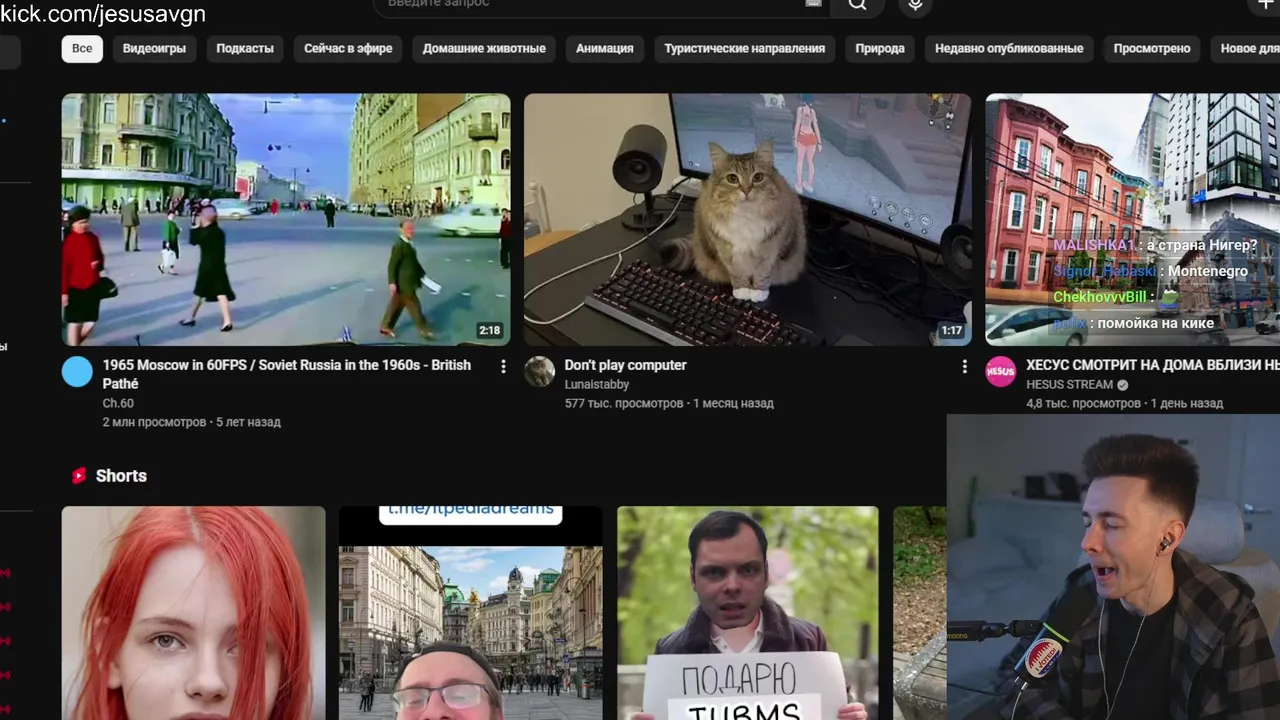Viewport: 1280px width, 720px height.
Task: Select the "Просмотрено" filter chip
Action: pos(1152,48)
